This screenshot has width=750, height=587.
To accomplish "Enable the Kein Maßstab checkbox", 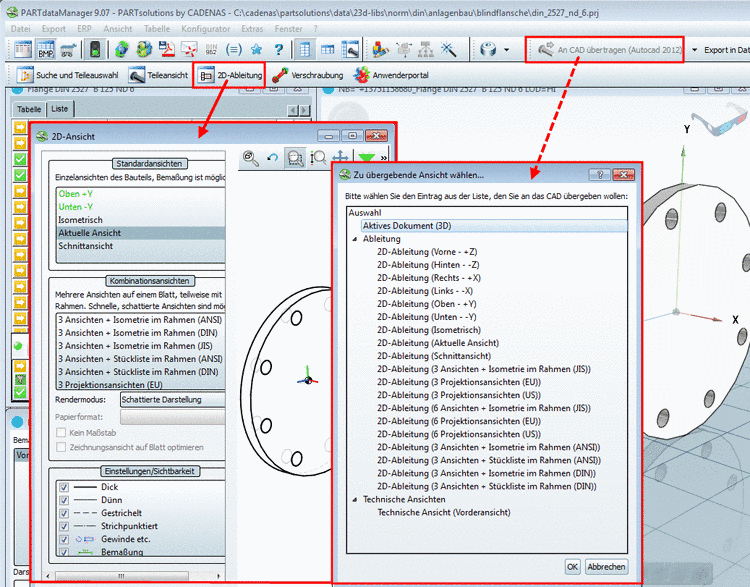I will [61, 432].
